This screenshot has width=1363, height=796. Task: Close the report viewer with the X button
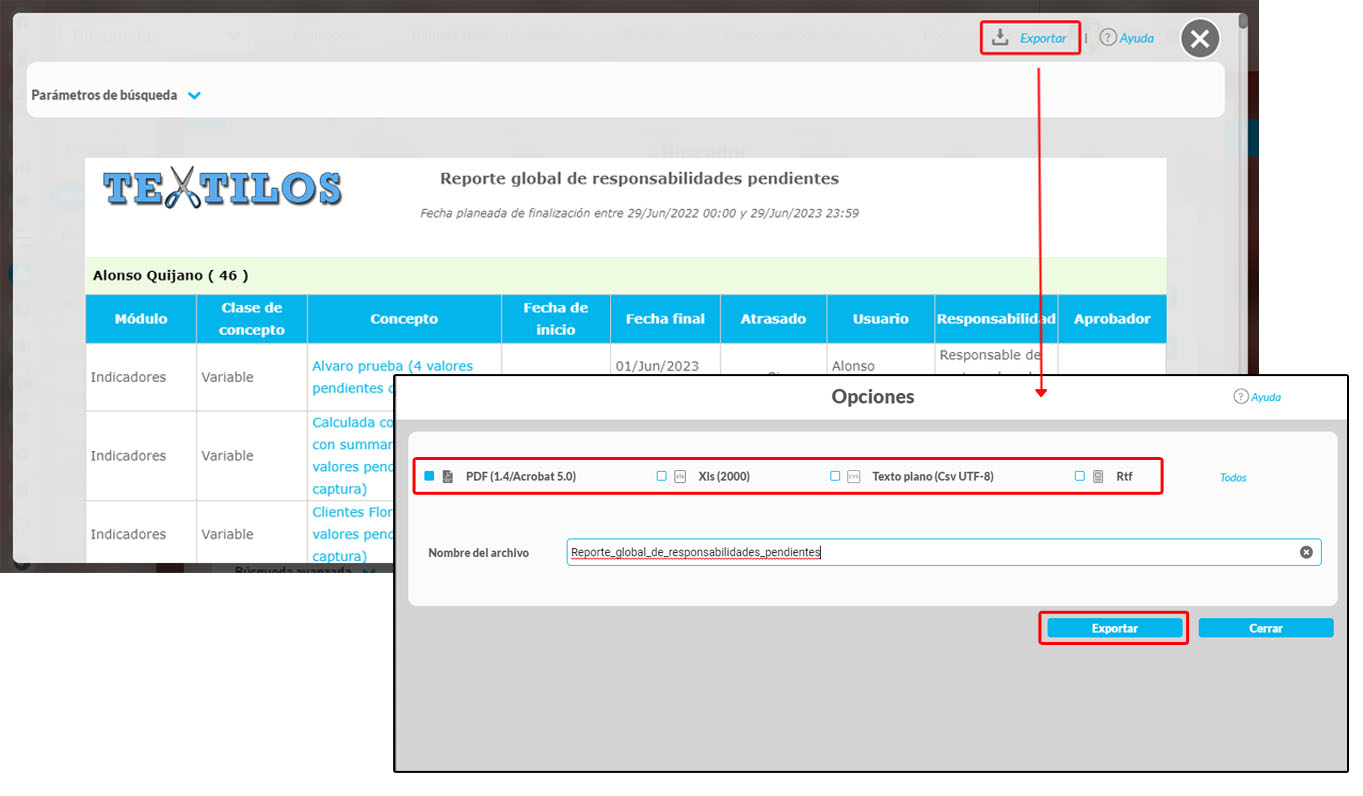point(1200,39)
